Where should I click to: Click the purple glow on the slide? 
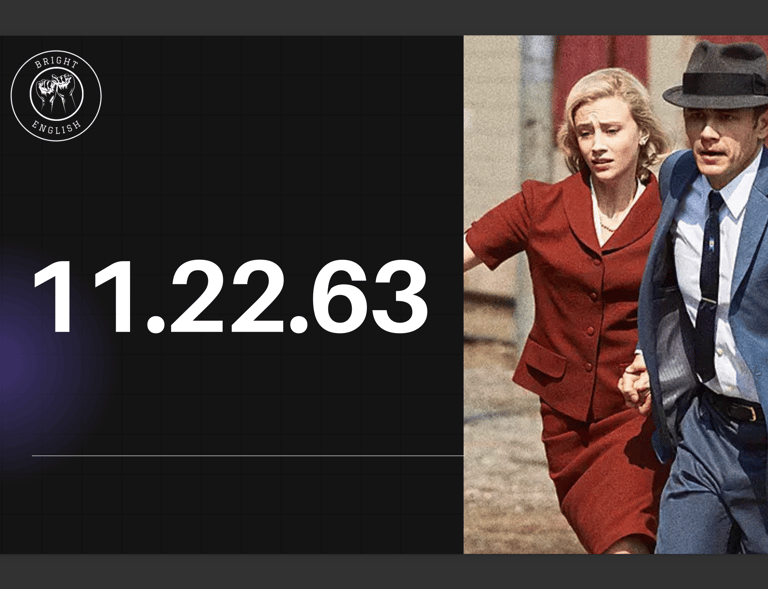29,362
